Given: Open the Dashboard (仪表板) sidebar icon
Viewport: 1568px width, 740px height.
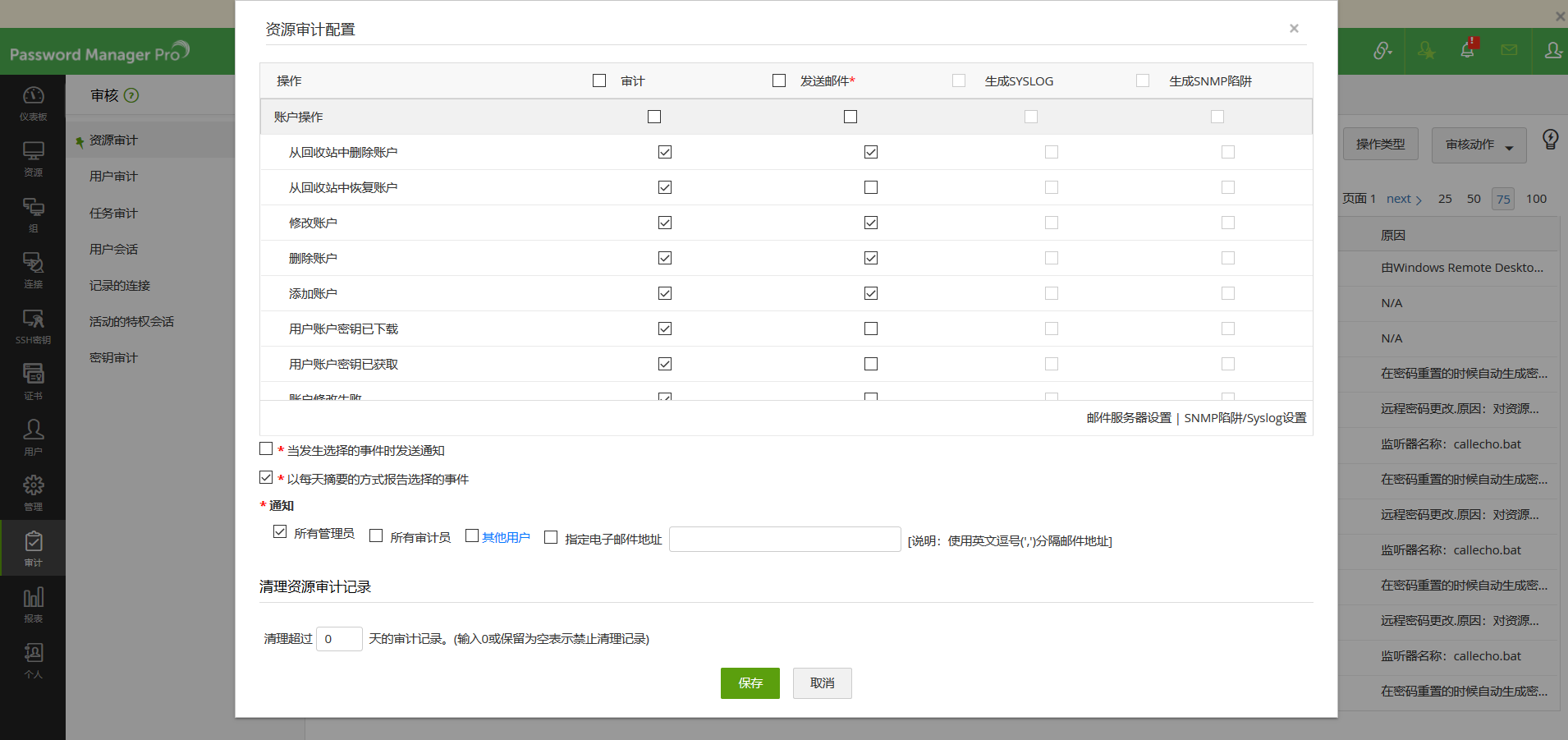Looking at the screenshot, I should click(x=33, y=103).
